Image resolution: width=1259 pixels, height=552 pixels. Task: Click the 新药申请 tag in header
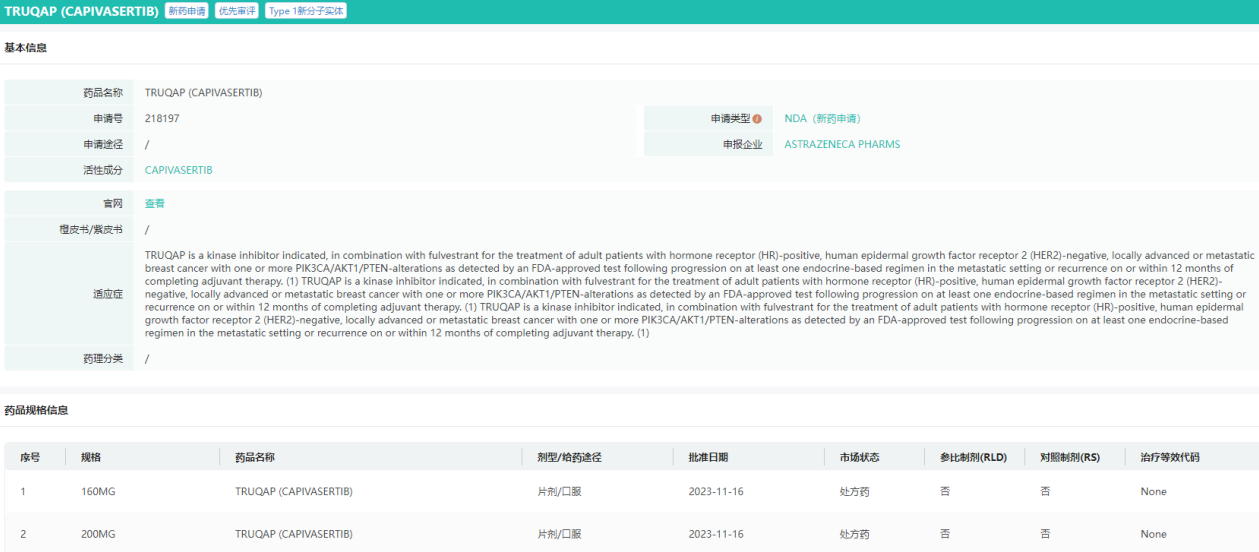coord(187,11)
